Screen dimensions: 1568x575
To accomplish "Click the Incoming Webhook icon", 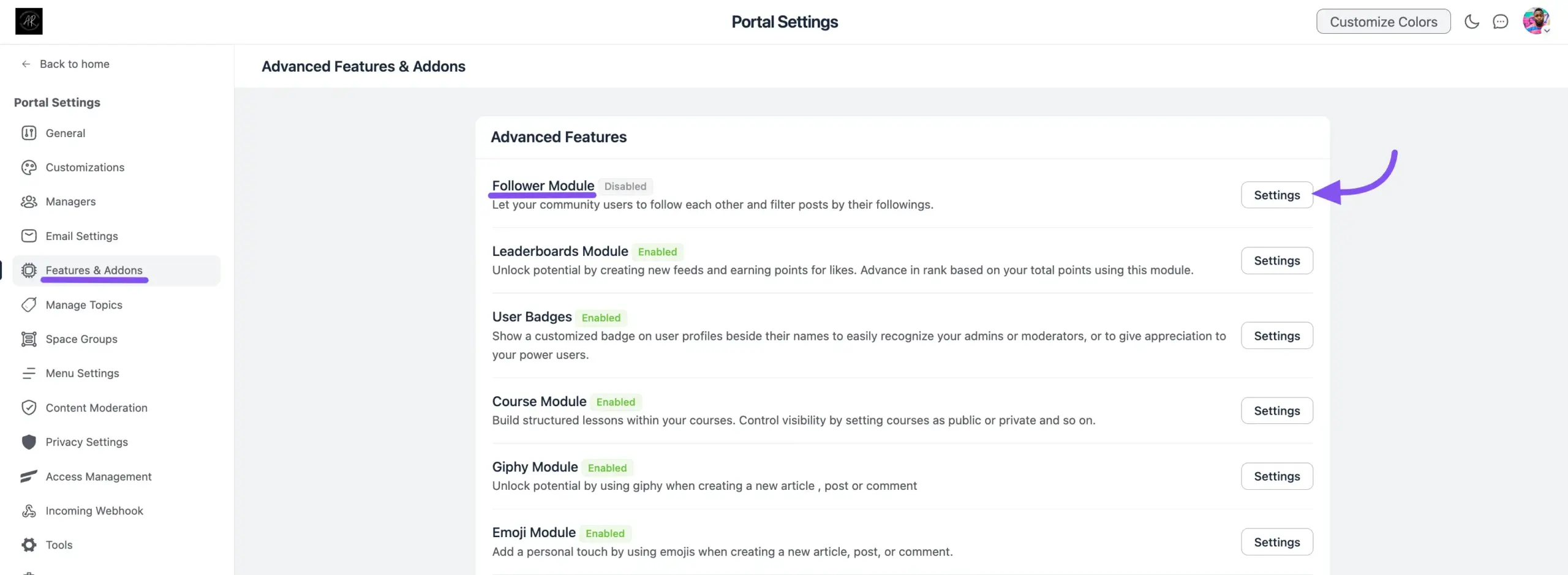I will pos(29,511).
